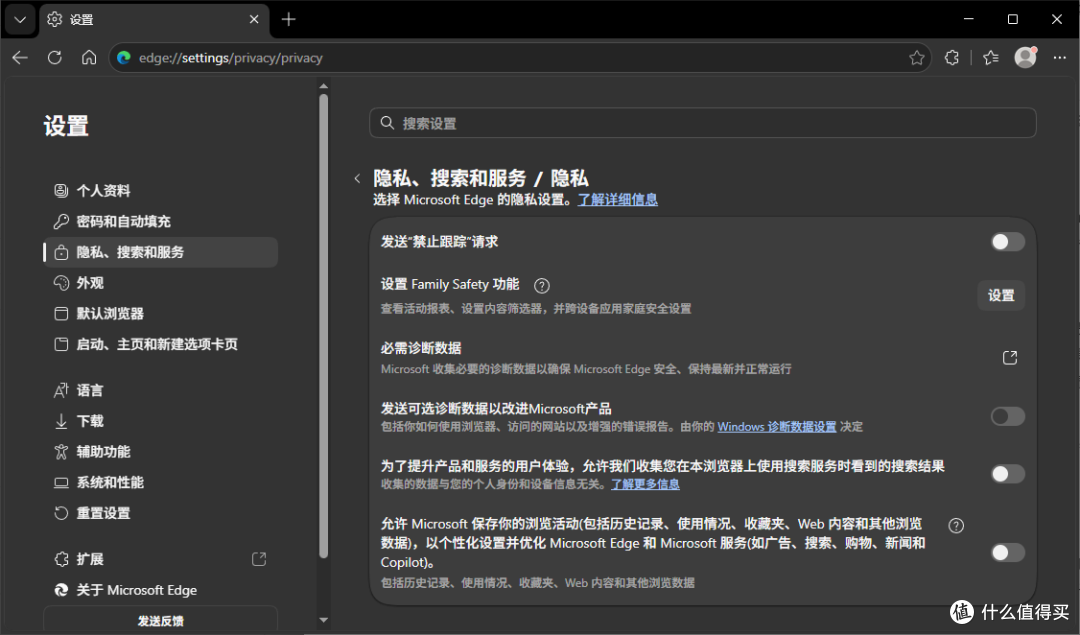The height and width of the screenshot is (635, 1080).
Task: Click the accessibility figure icon beside 辅助功能
Action: point(61,452)
